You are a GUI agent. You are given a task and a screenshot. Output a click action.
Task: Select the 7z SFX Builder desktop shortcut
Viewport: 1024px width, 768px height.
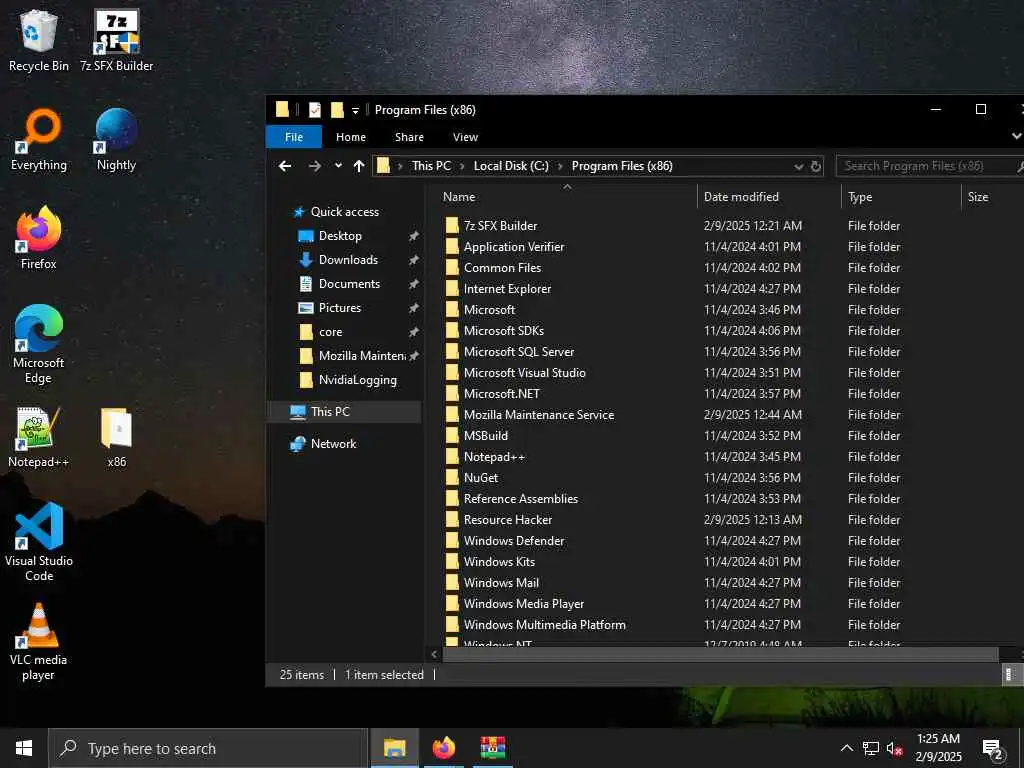[x=116, y=40]
